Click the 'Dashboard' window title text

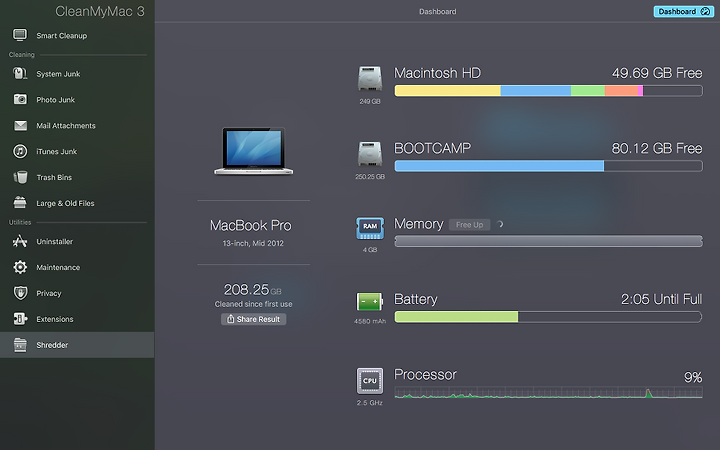click(x=438, y=11)
